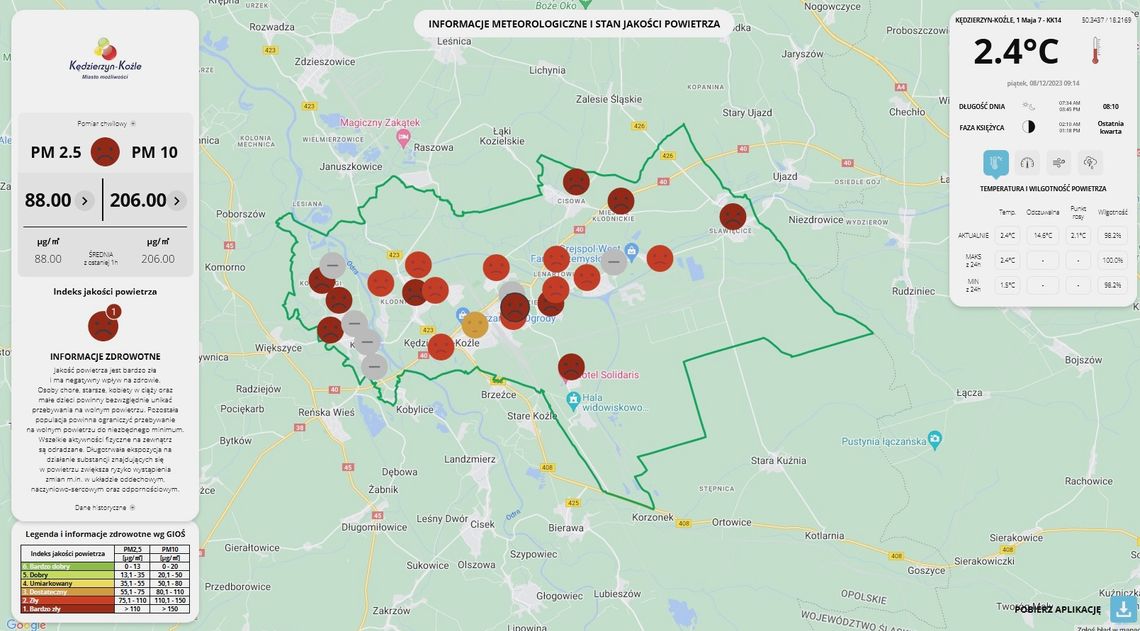Screen dimensions: 1140x631
Task: Select the orange neutral-face marker near Koźle
Action: point(474,322)
